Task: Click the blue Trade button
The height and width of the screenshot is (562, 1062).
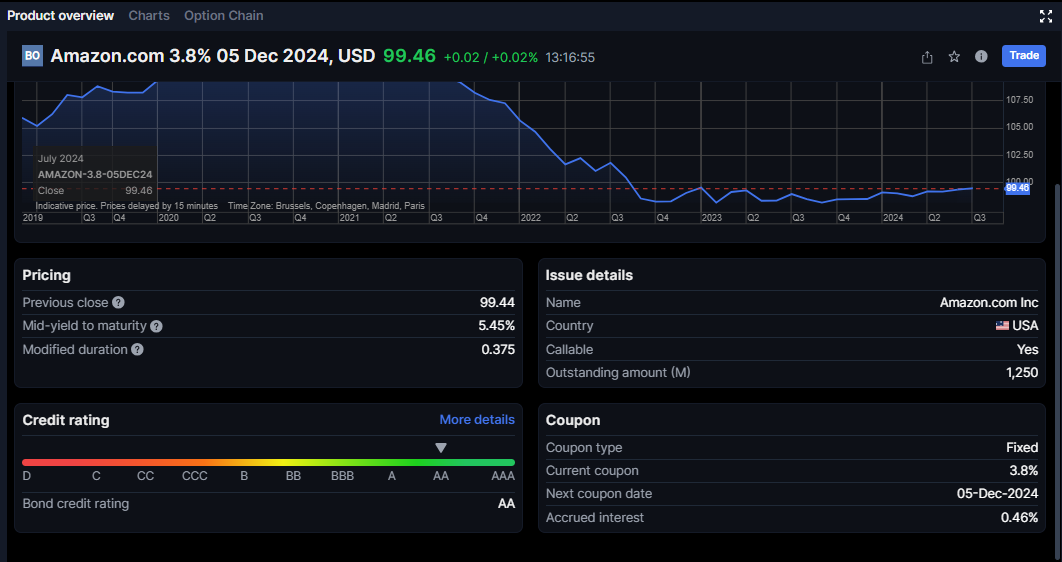Action: coord(1023,56)
